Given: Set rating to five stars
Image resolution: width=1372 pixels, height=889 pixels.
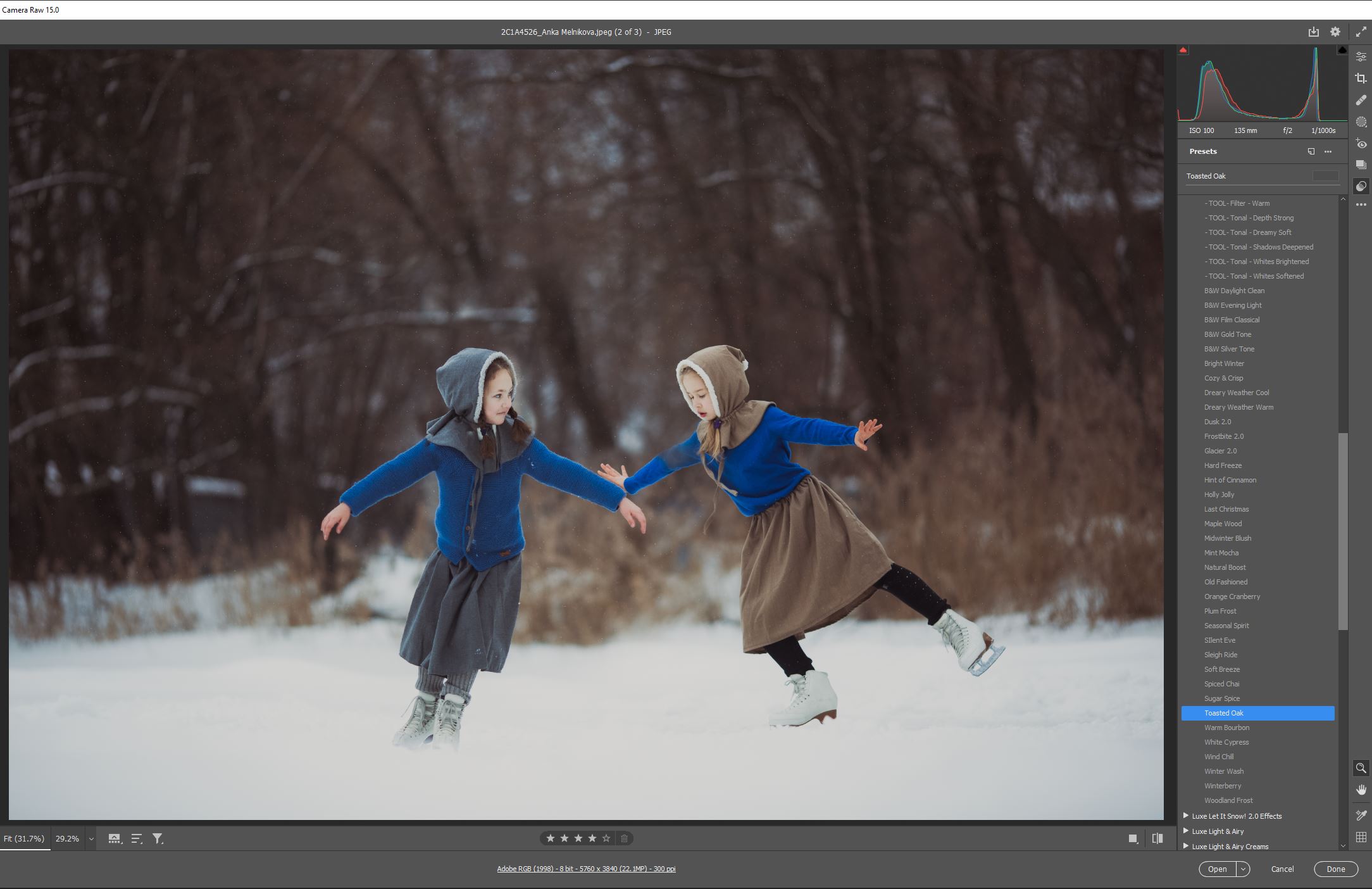Looking at the screenshot, I should click(x=606, y=838).
